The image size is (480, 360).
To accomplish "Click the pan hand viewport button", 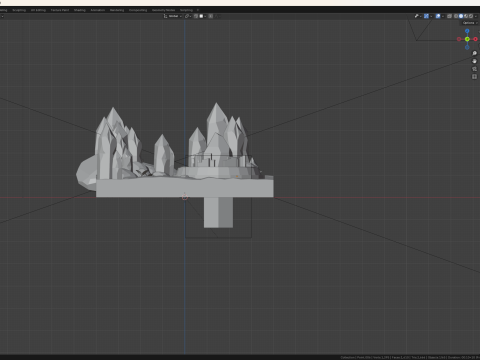I will tap(474, 61).
